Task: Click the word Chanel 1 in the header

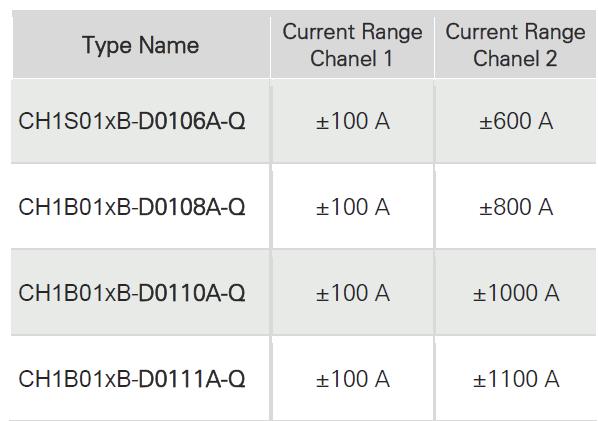Action: pos(351,59)
